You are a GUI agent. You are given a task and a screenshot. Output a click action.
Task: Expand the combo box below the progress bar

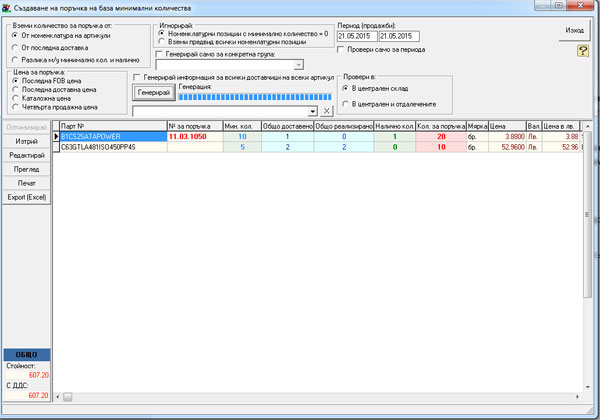[312, 109]
